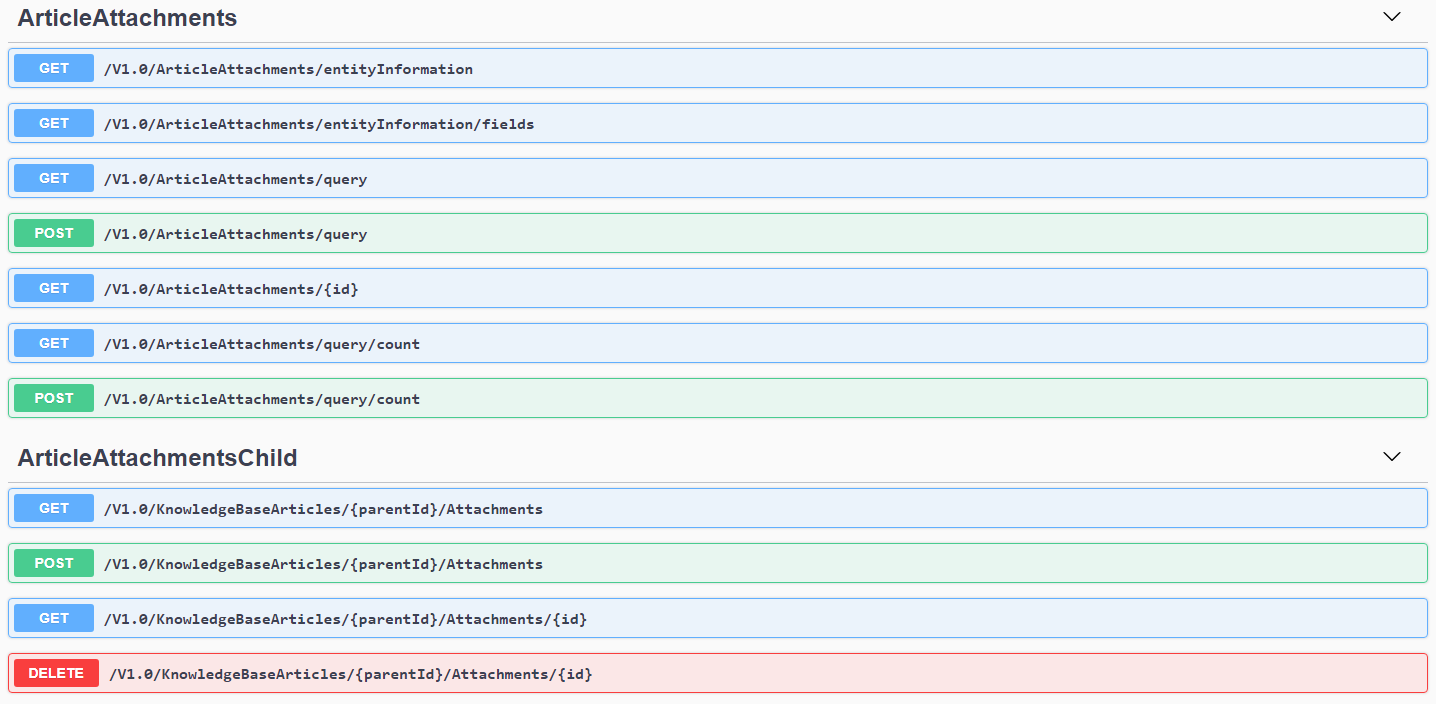
Task: Click POST badge for ArticleAttachments/query
Action: (54, 234)
